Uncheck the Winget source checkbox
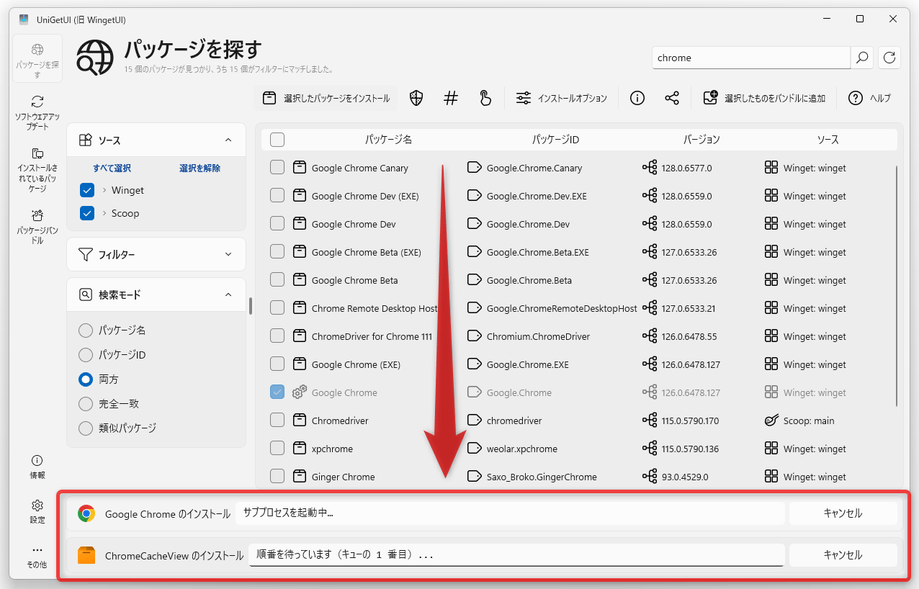919x589 pixels. (x=87, y=190)
